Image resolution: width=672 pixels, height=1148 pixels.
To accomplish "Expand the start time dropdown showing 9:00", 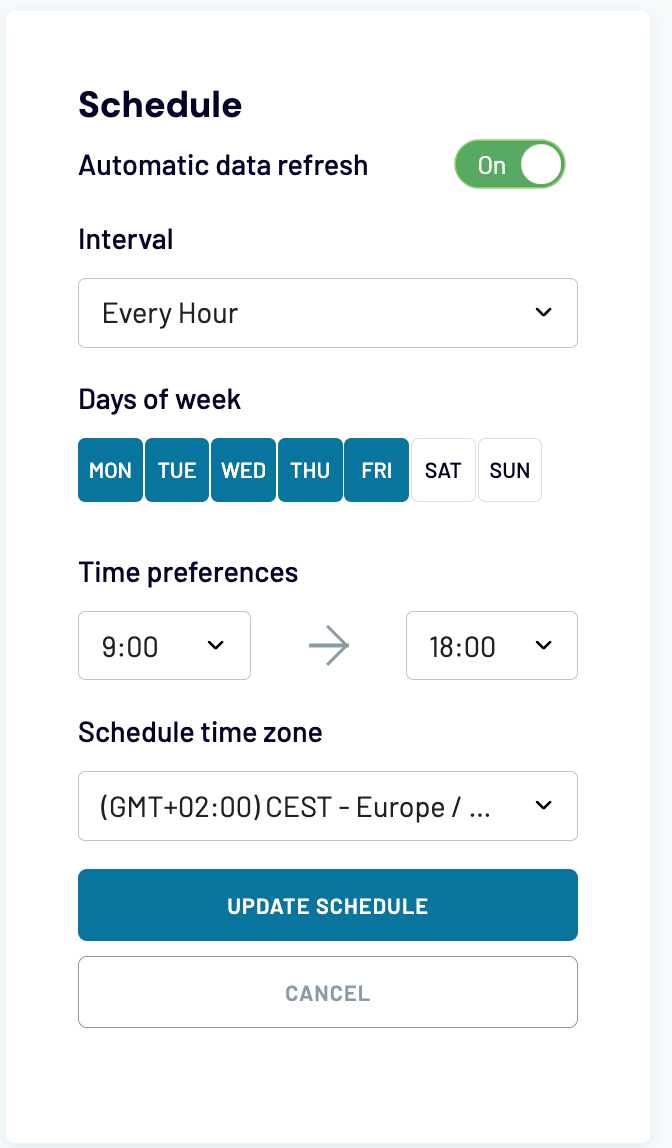I will (164, 645).
